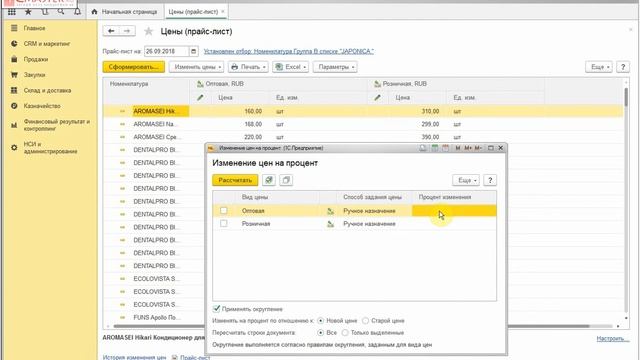Screen dimensions: 640x360
Task: Open save icon in dialog title bar
Action: 423,148
